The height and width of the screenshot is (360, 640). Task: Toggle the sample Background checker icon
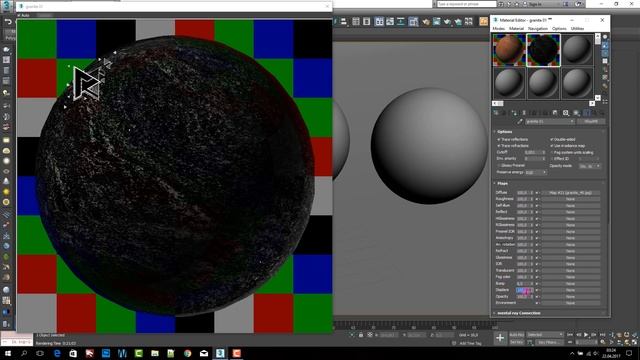tap(605, 53)
